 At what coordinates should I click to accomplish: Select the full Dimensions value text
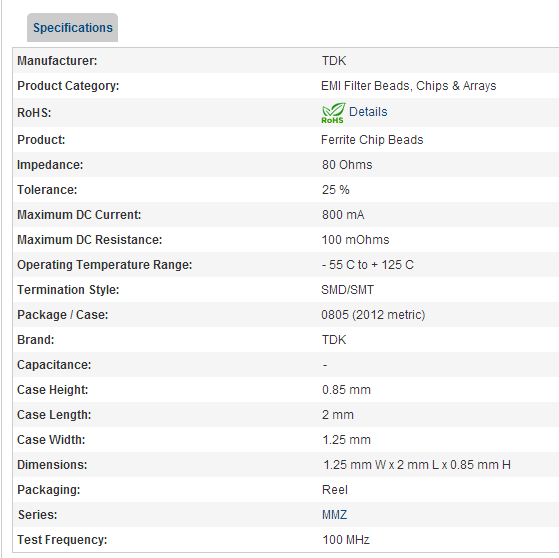pyautogui.click(x=417, y=465)
